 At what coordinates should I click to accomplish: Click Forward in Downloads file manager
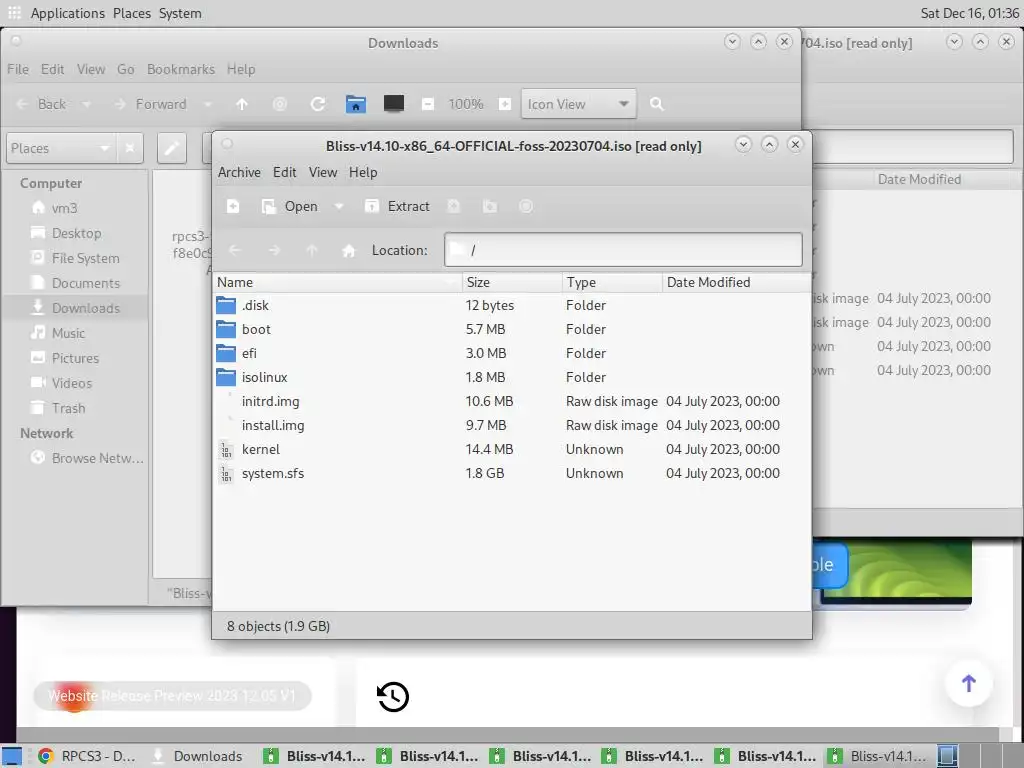(150, 104)
